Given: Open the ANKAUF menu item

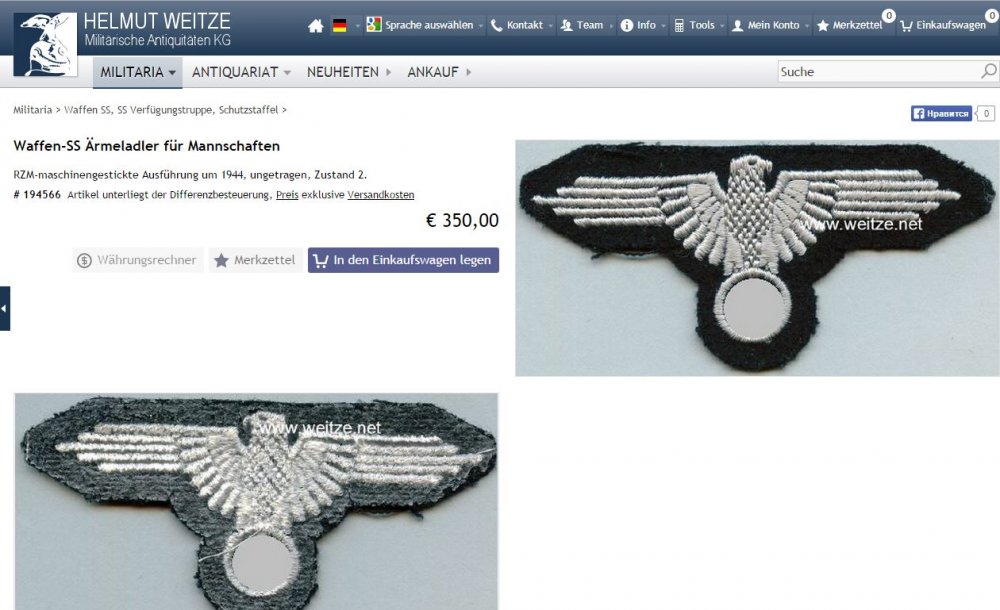Looking at the screenshot, I should [439, 72].
